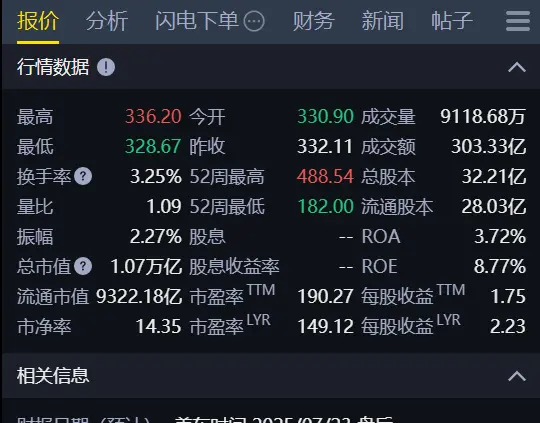This screenshot has height=423, width=540.
Task: Click the question mark beside 换手率
Action: point(83,176)
